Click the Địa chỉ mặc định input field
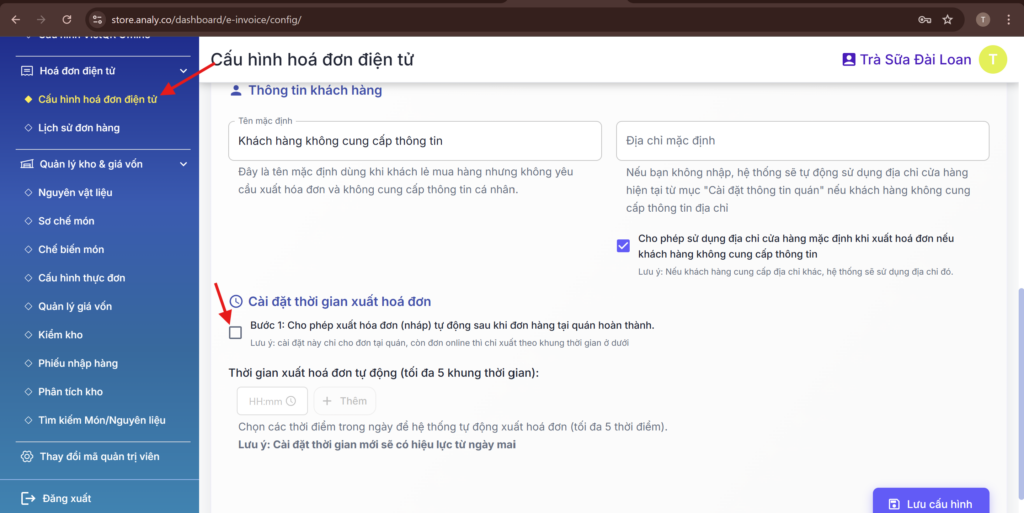This screenshot has width=1024, height=513. pyautogui.click(x=803, y=141)
